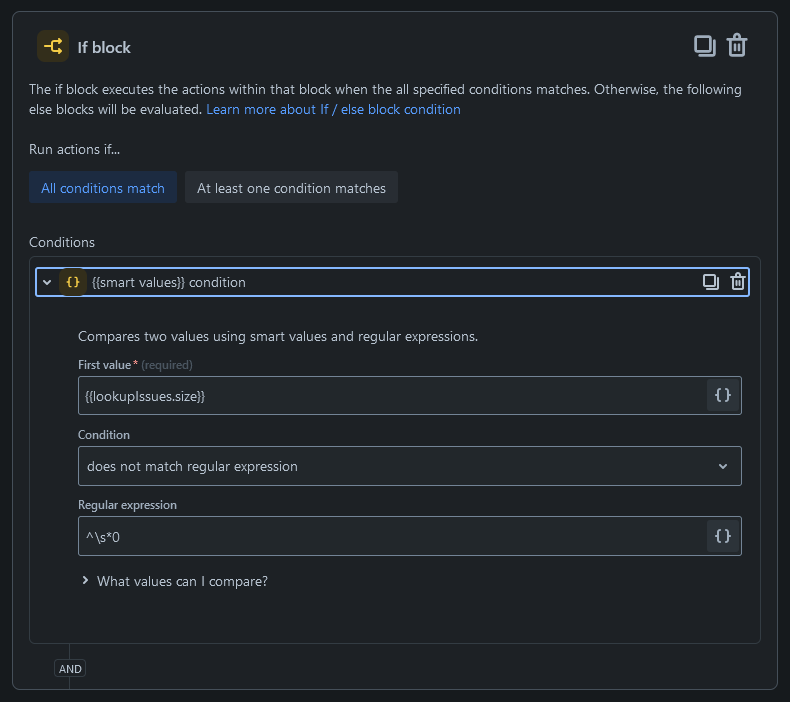Select "At least one condition matches" option
The width and height of the screenshot is (790, 702).
coord(291,188)
